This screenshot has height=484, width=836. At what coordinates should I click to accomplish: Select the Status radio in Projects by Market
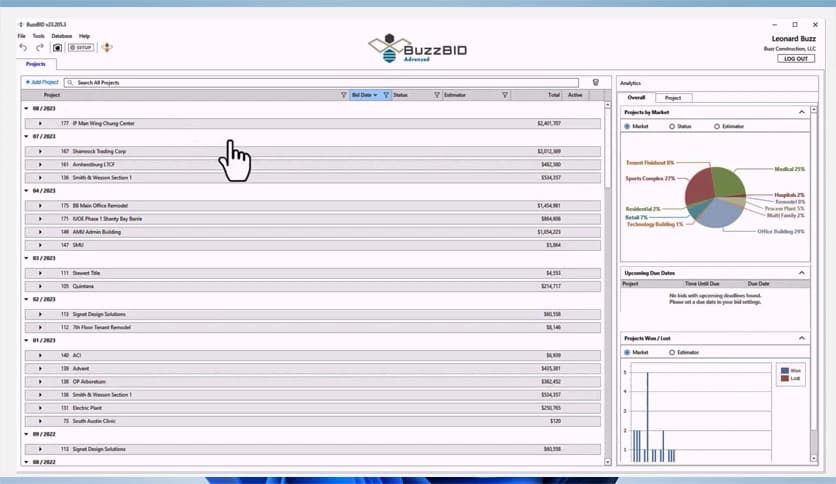[x=672, y=126]
